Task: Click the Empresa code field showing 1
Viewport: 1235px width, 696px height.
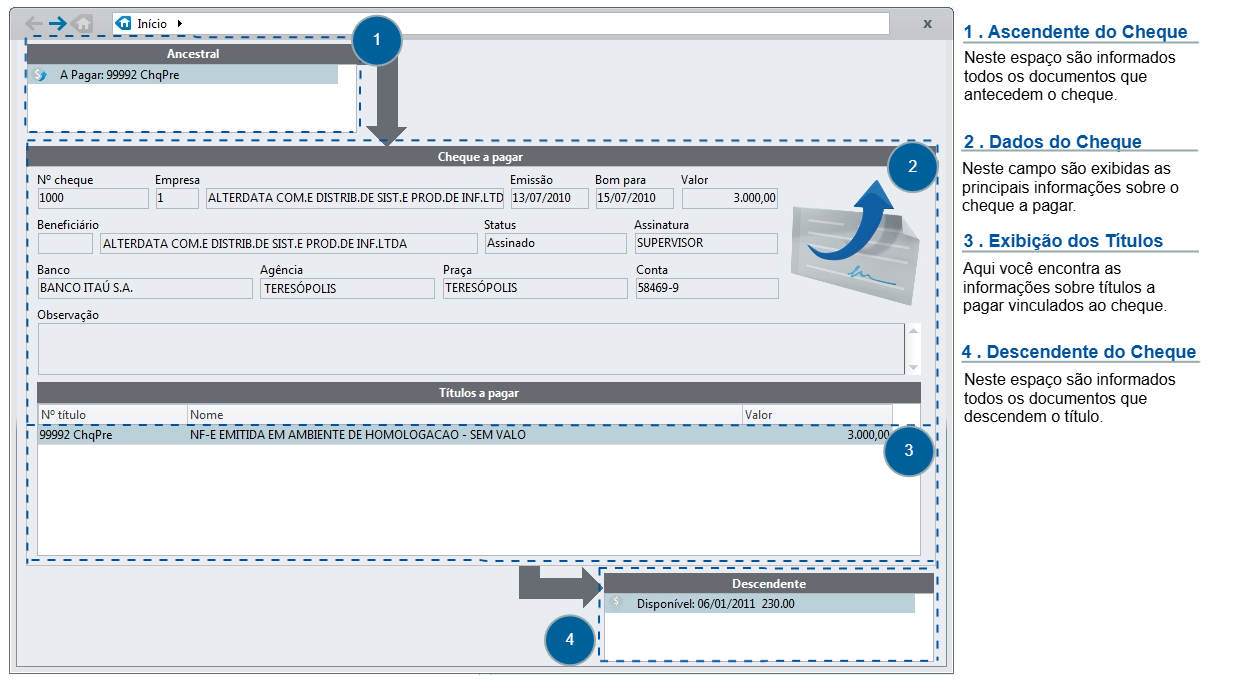Action: (176, 198)
